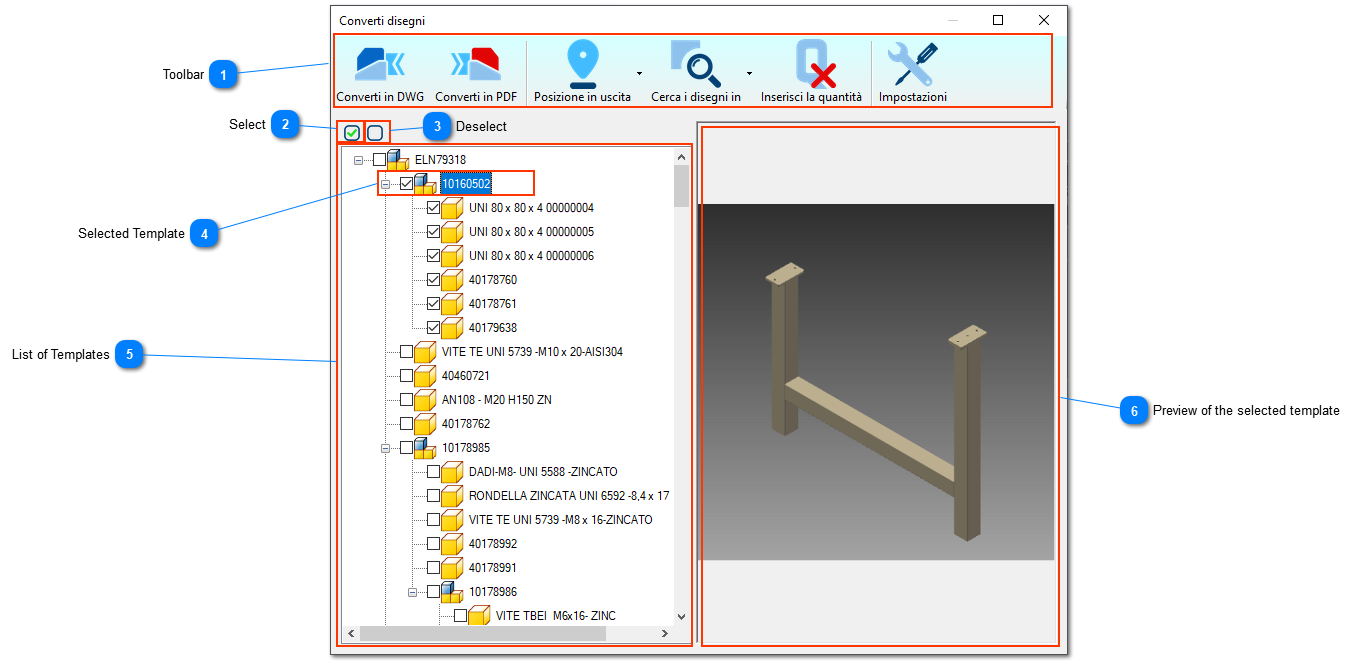Select row UNI 80 x 80 x 4 00000004
Viewport: 1356px width, 664px height.
[531, 208]
